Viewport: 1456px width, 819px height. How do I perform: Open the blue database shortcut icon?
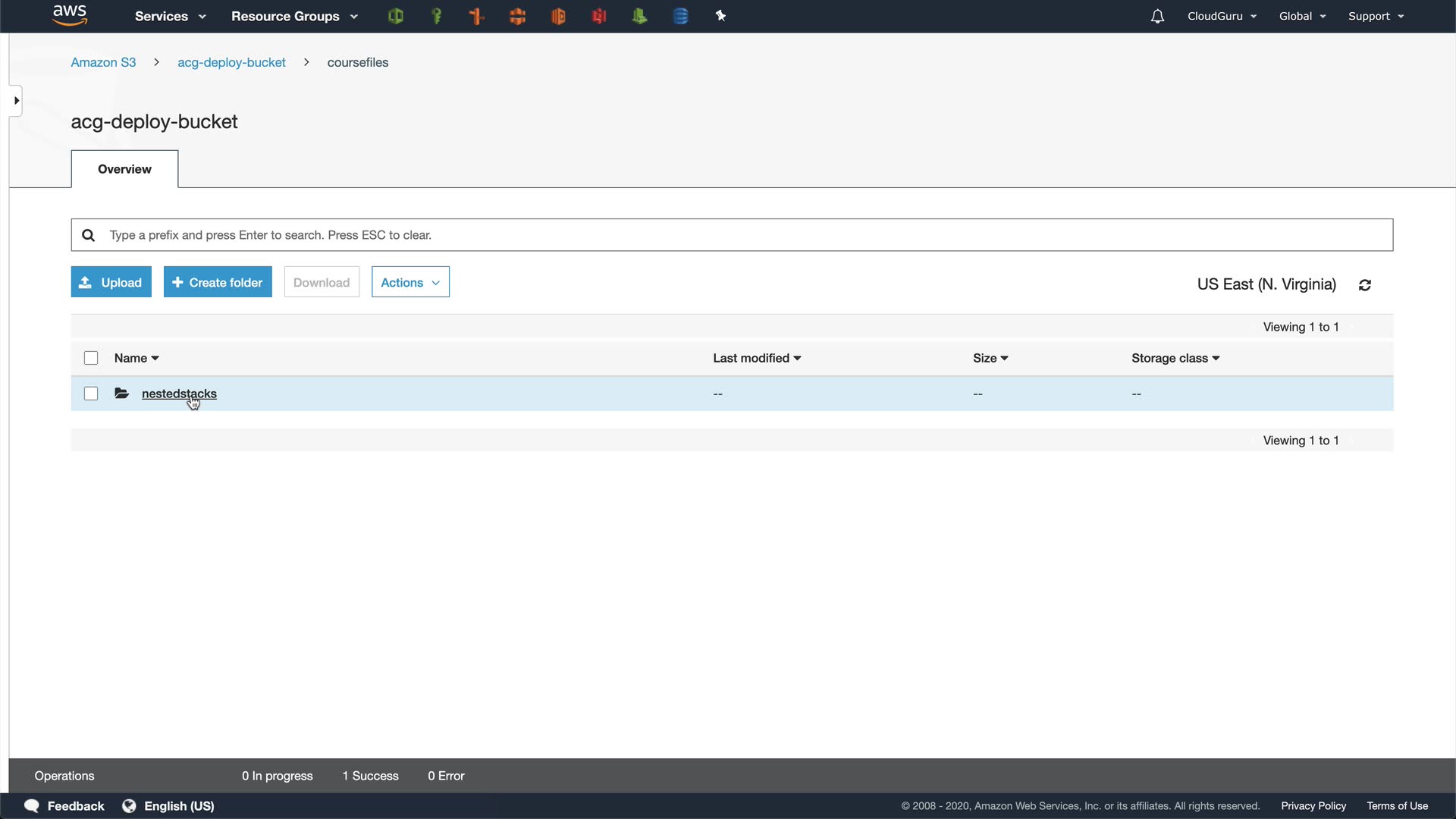point(680,16)
